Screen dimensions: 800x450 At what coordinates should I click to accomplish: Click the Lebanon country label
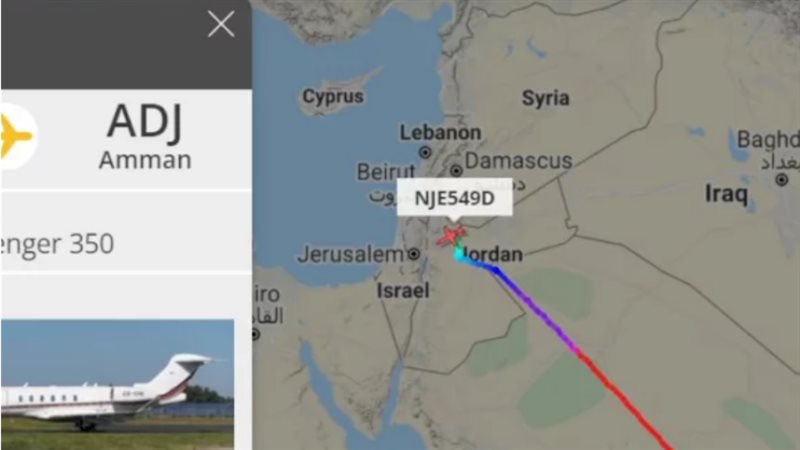[x=440, y=133]
